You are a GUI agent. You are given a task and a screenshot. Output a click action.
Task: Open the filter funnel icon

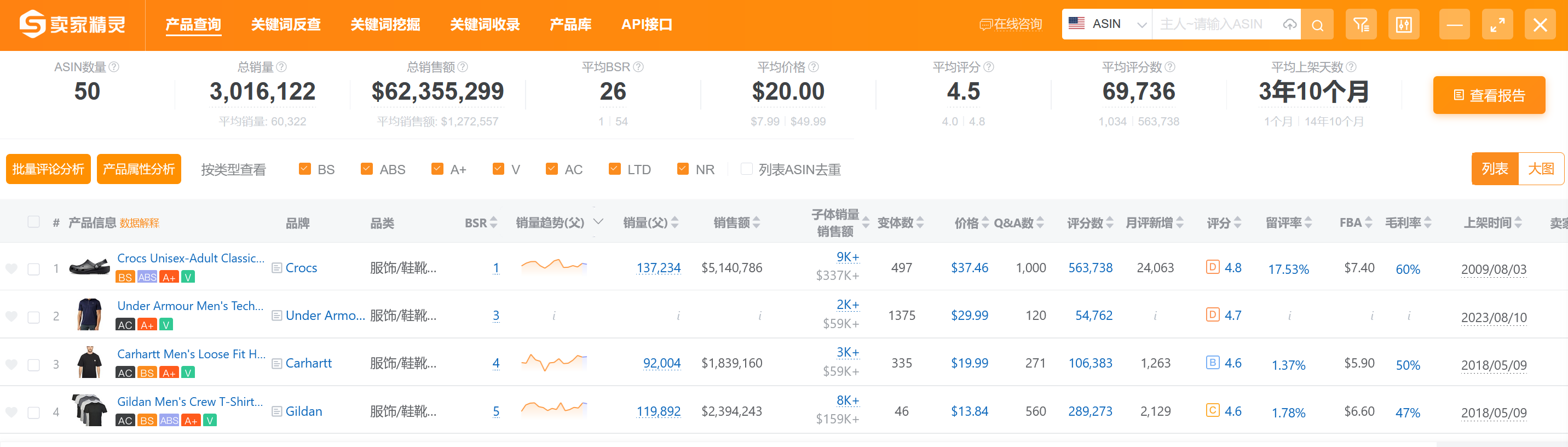point(1361,25)
